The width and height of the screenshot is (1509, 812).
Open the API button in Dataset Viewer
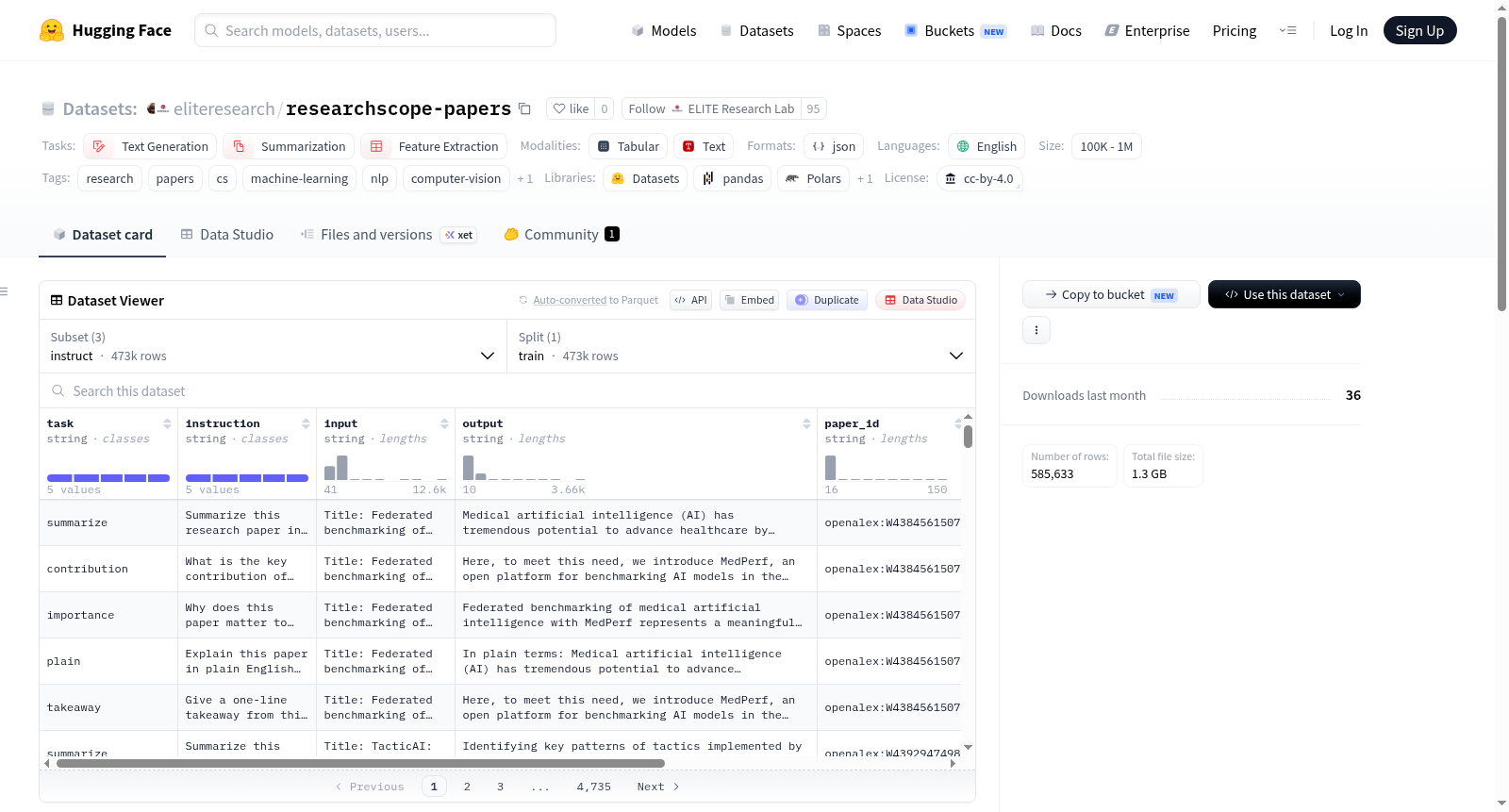[690, 300]
